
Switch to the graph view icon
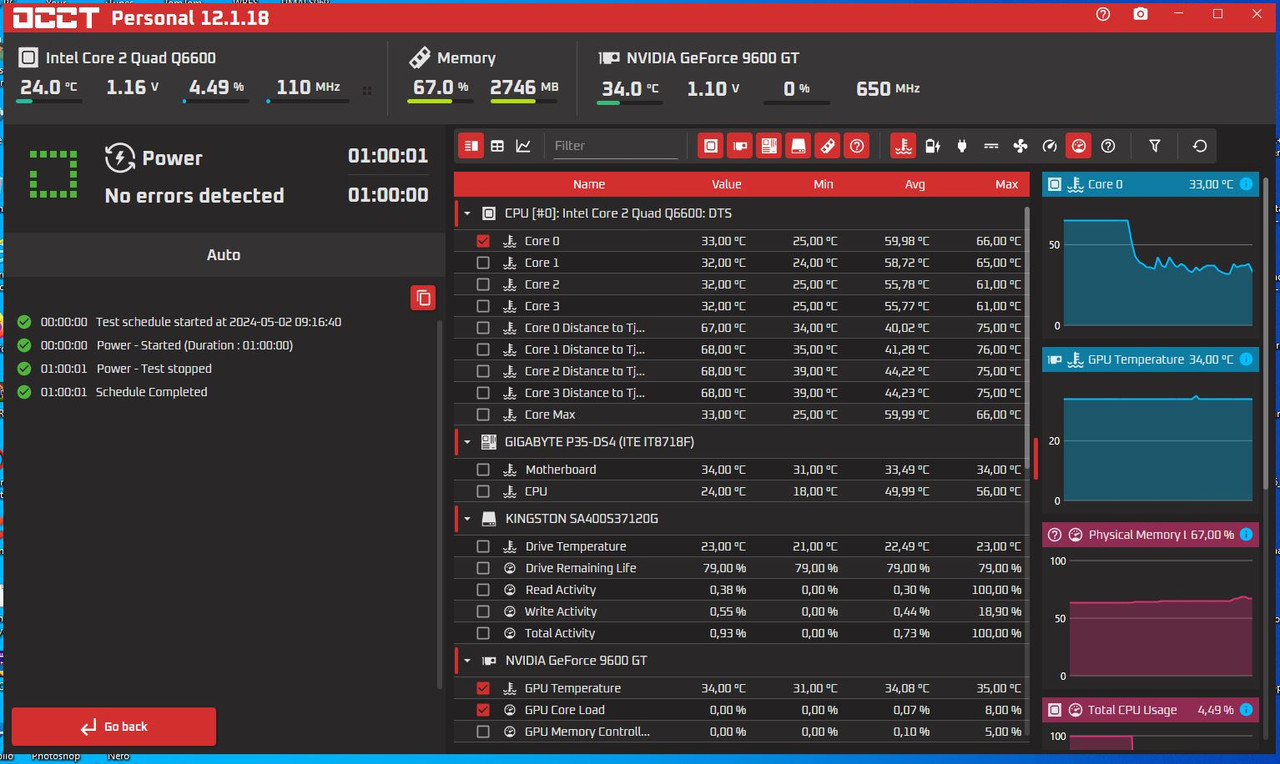tap(523, 146)
